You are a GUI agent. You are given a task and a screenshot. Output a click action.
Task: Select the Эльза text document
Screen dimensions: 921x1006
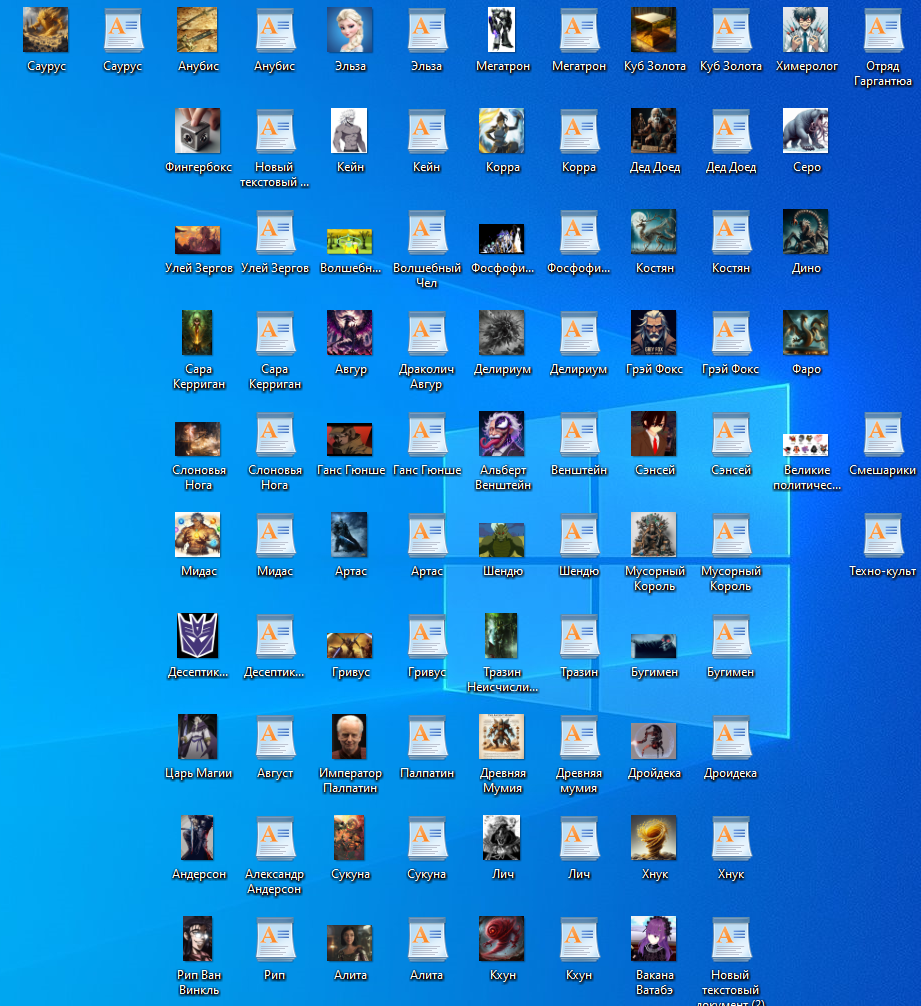427,30
